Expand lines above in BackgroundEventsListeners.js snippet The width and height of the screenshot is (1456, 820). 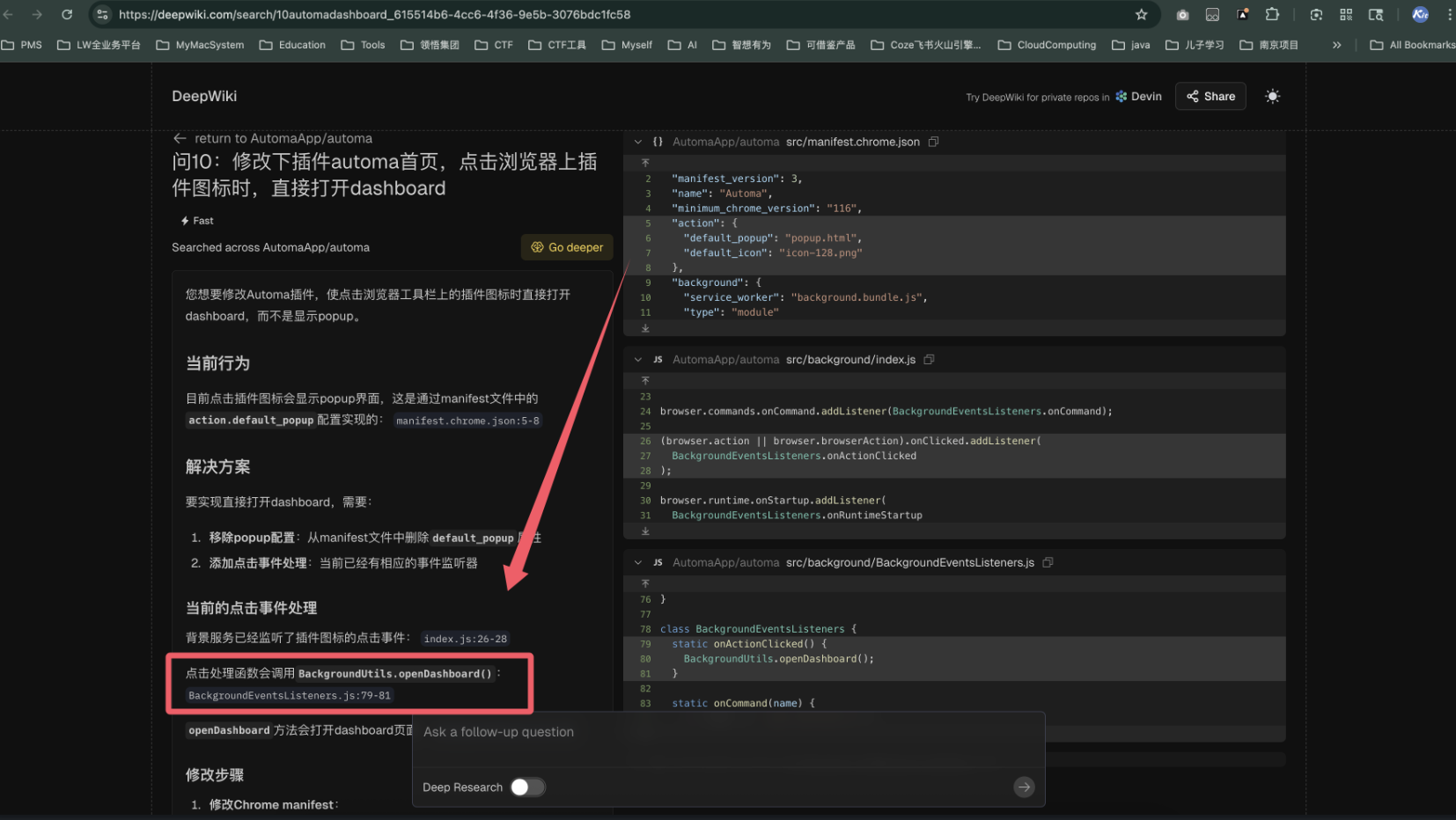(645, 583)
